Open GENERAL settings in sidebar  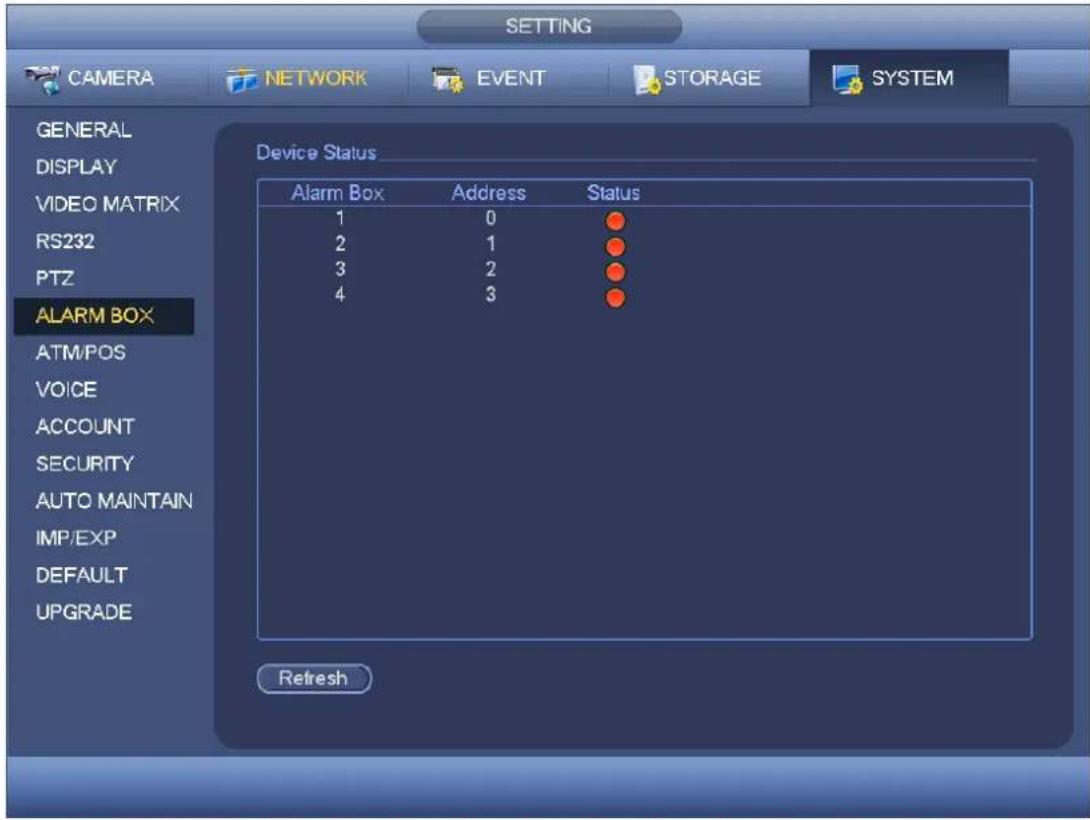[x=83, y=130]
